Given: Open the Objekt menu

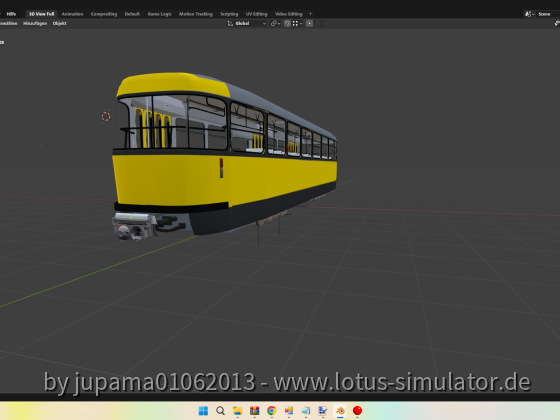Looking at the screenshot, I should [x=59, y=24].
